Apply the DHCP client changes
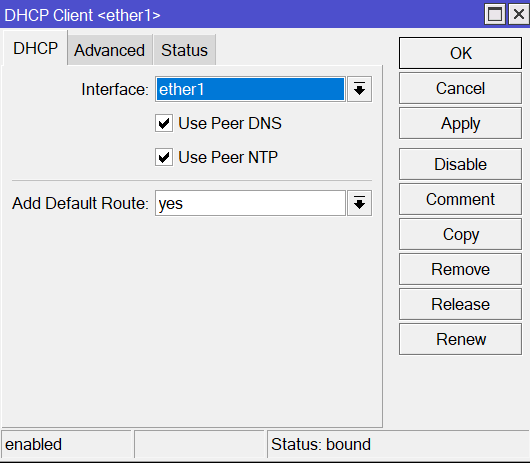The width and height of the screenshot is (530, 465). click(x=460, y=123)
